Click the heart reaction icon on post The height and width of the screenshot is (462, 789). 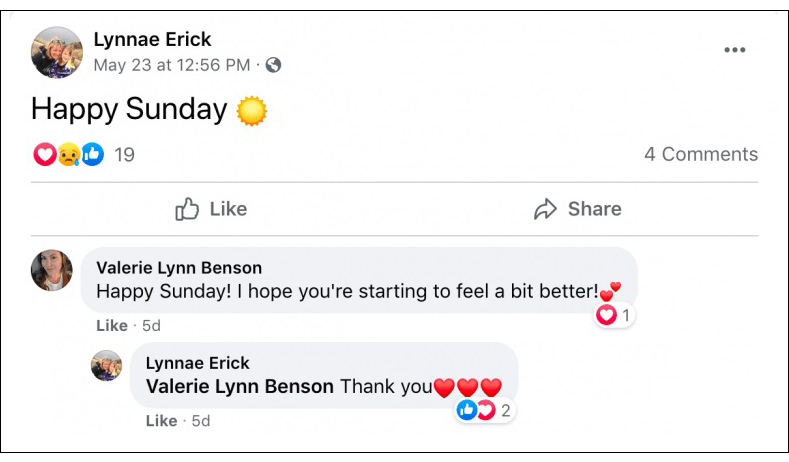coord(44,154)
